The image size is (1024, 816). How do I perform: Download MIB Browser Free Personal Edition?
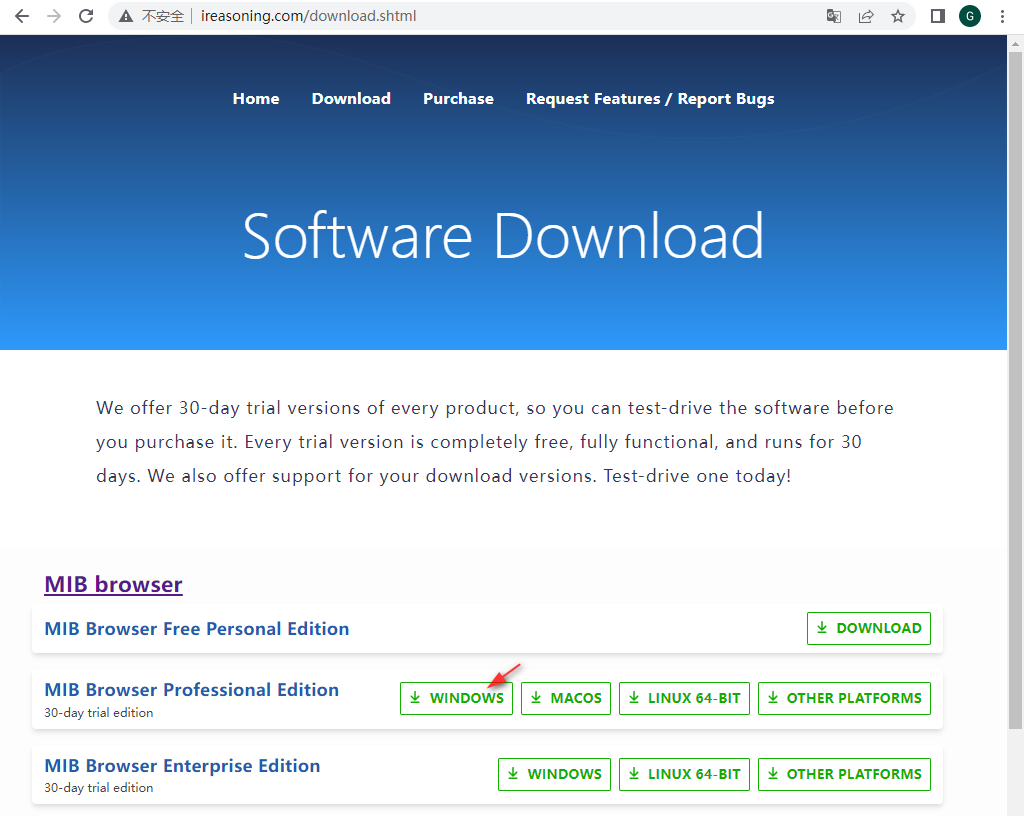(868, 628)
